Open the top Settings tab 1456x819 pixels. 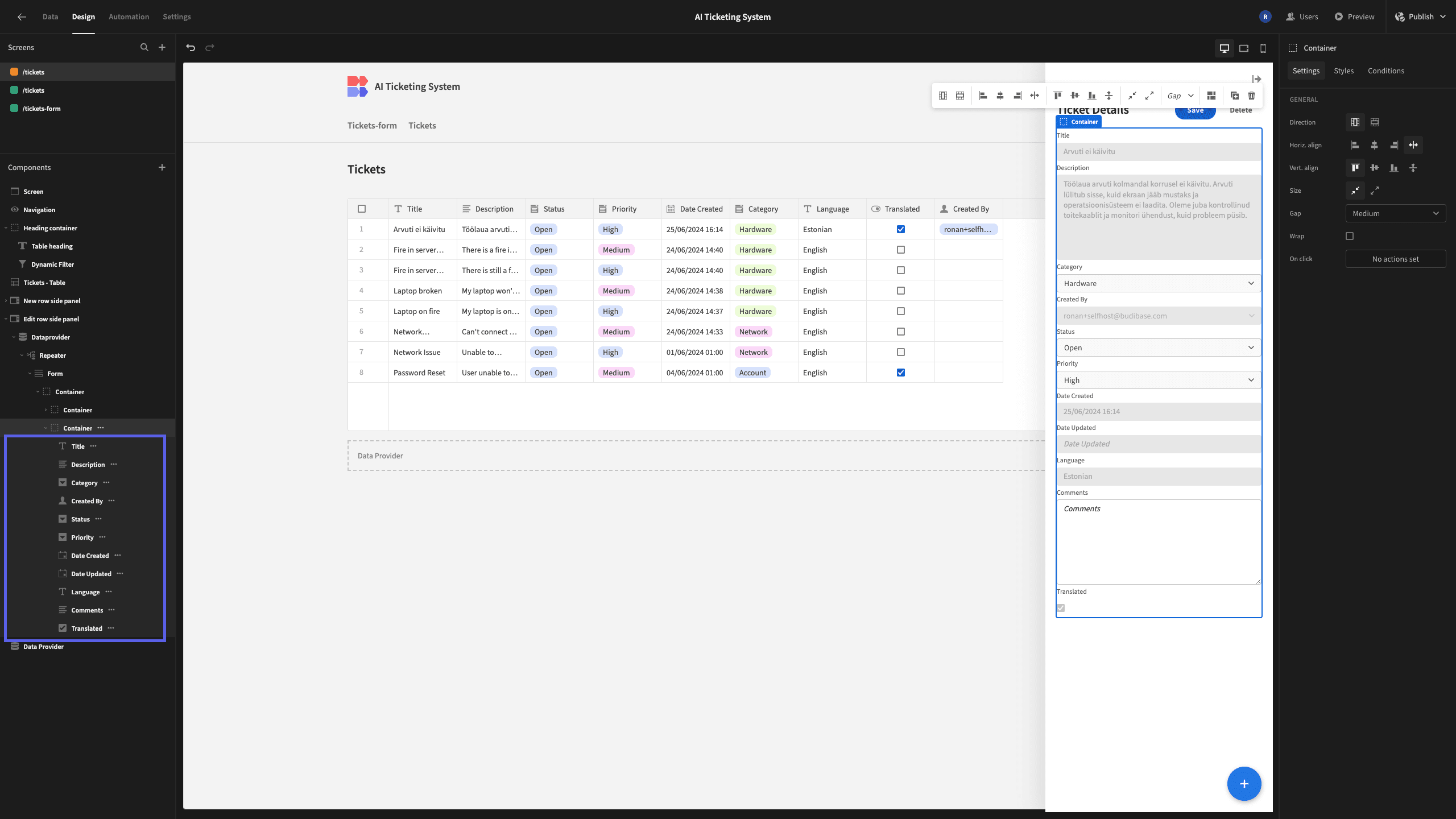pyautogui.click(x=176, y=16)
